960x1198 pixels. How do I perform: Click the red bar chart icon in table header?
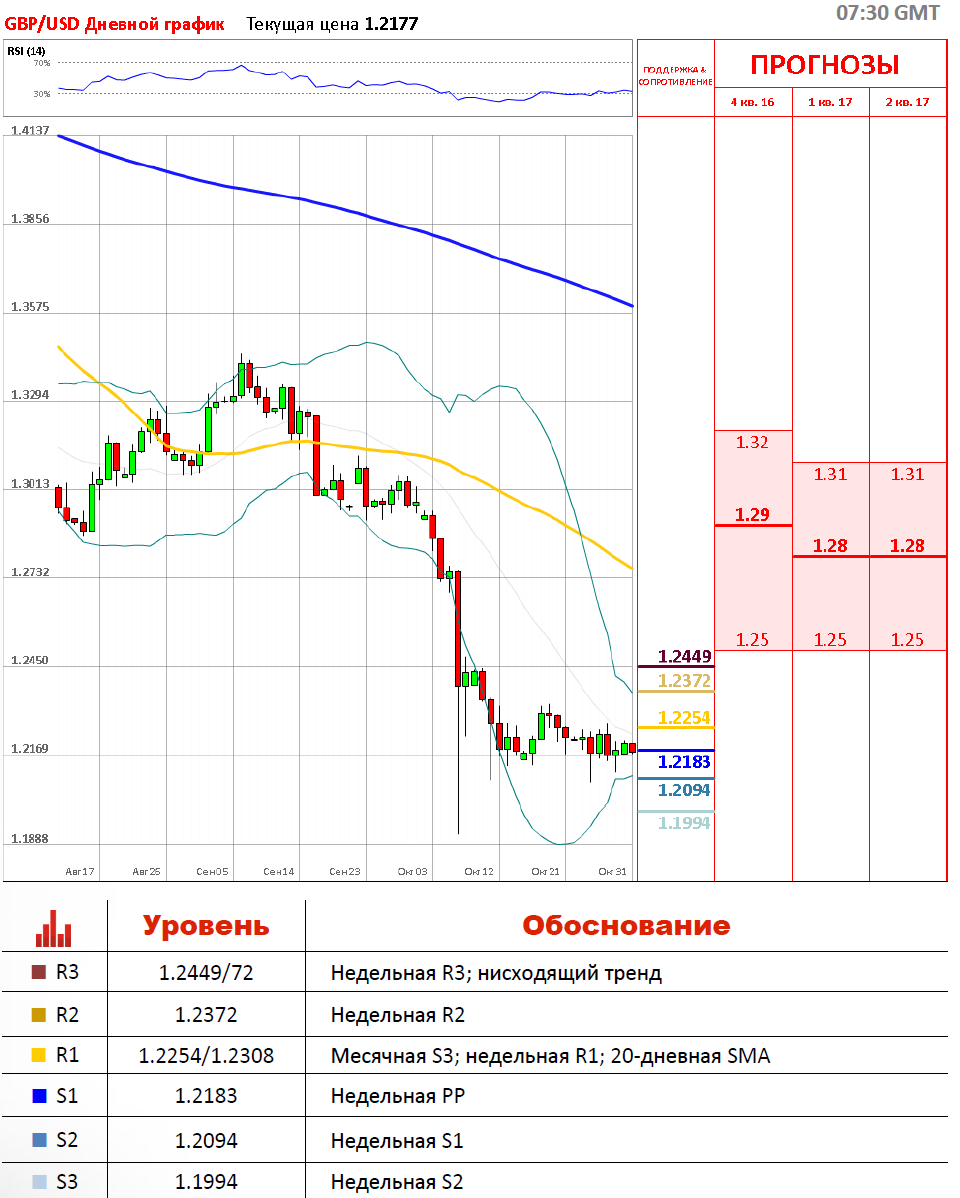click(54, 927)
